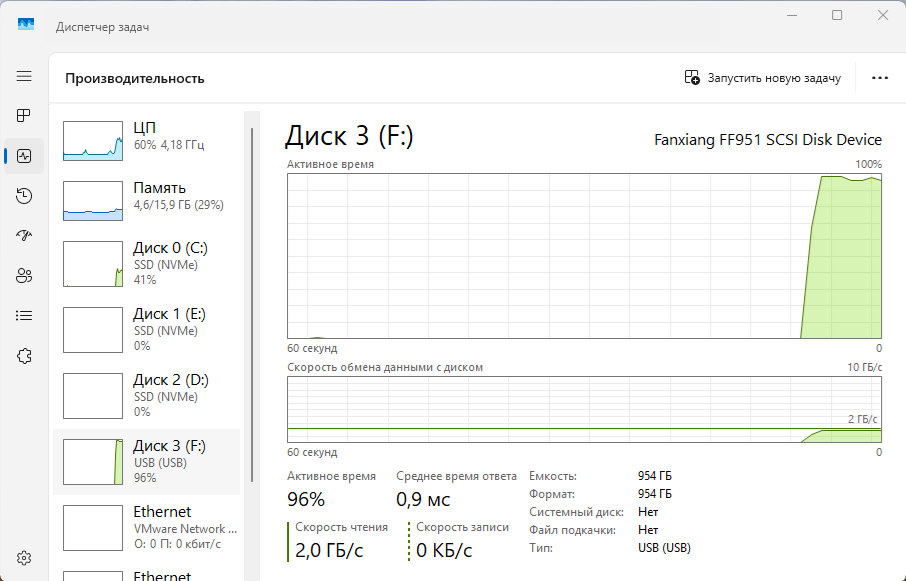
Task: Go to the Processes page icon
Action: pyautogui.click(x=24, y=116)
